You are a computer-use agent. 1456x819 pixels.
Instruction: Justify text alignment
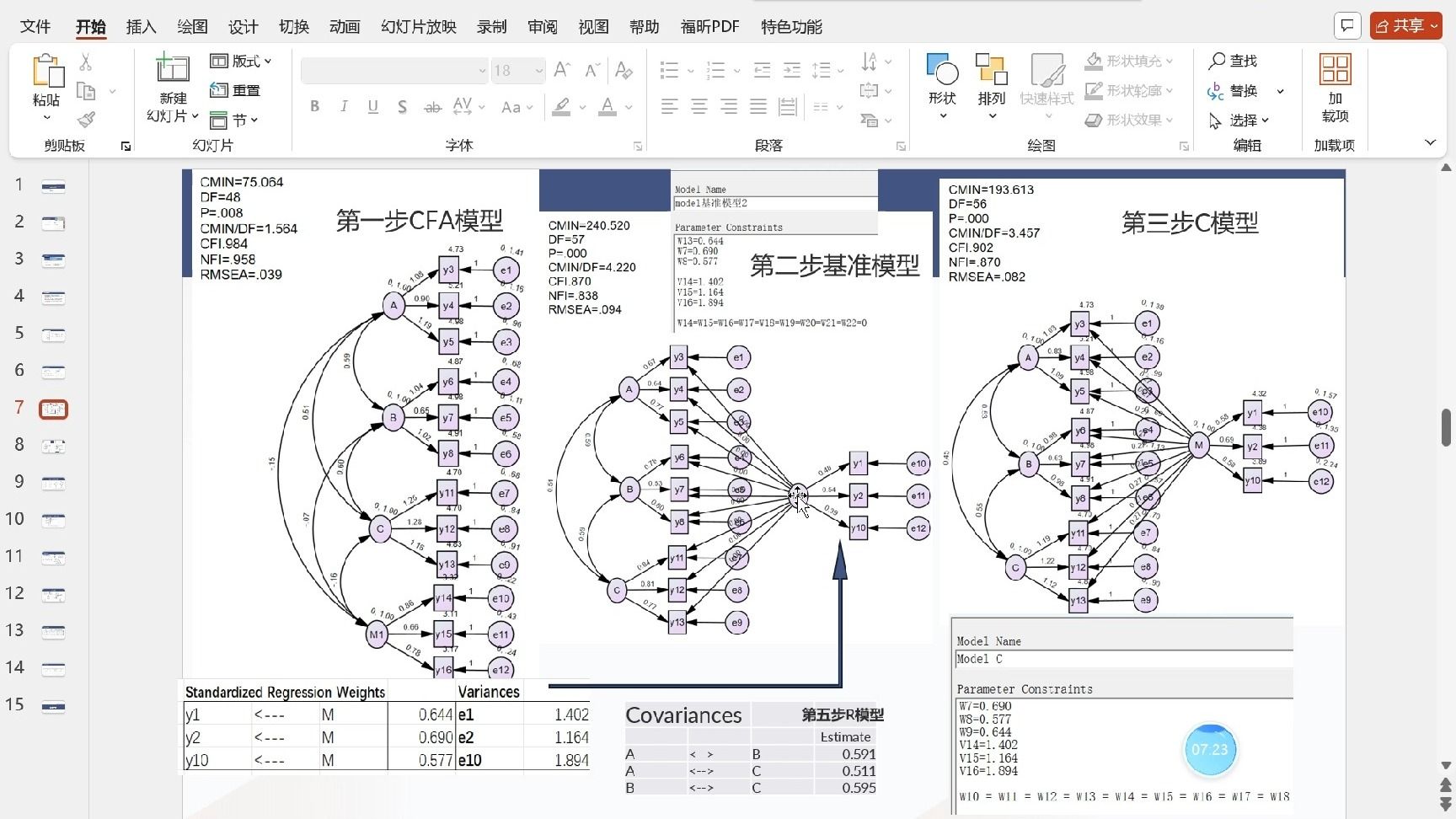click(x=758, y=106)
